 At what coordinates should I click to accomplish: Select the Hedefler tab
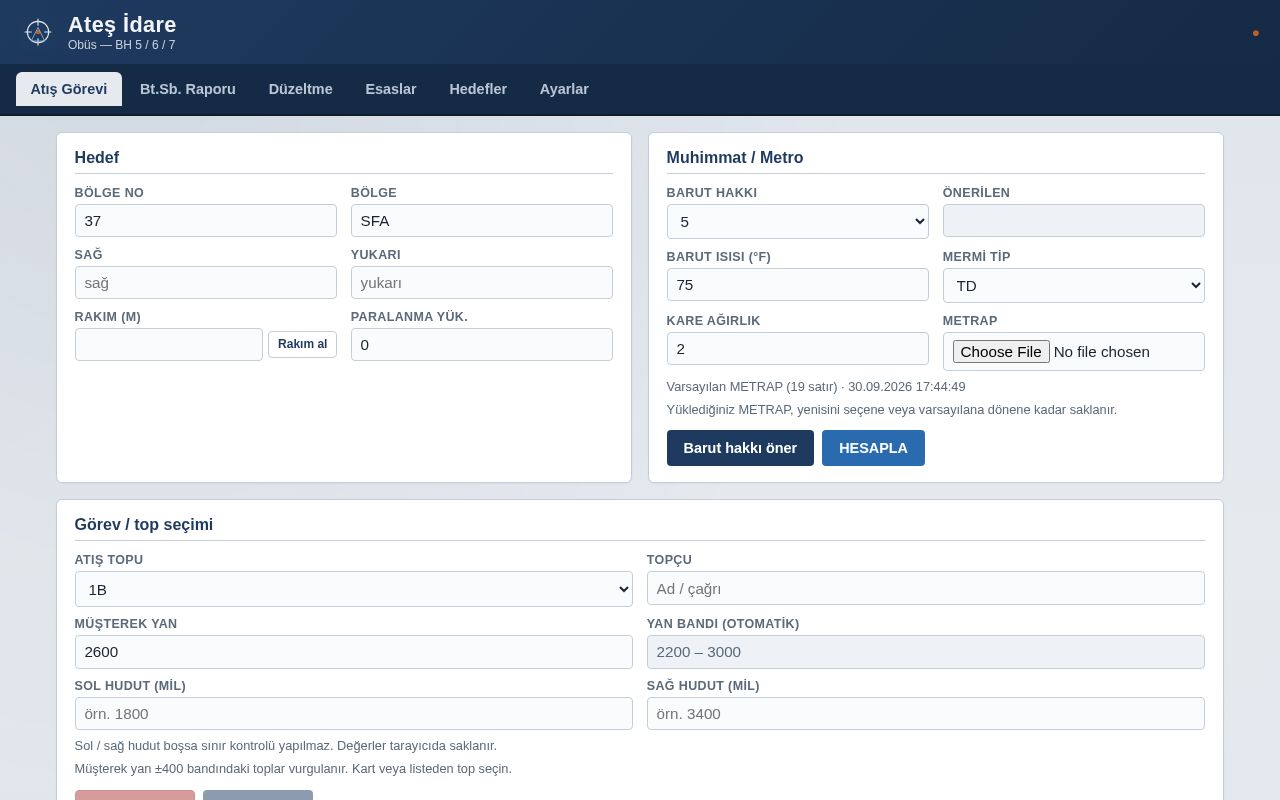[x=478, y=89]
